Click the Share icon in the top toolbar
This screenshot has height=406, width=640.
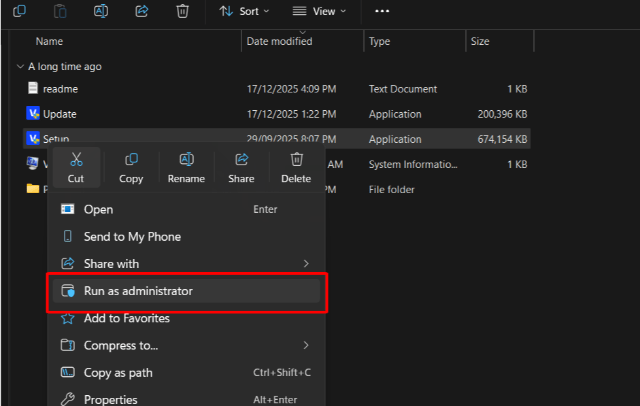pyautogui.click(x=142, y=11)
